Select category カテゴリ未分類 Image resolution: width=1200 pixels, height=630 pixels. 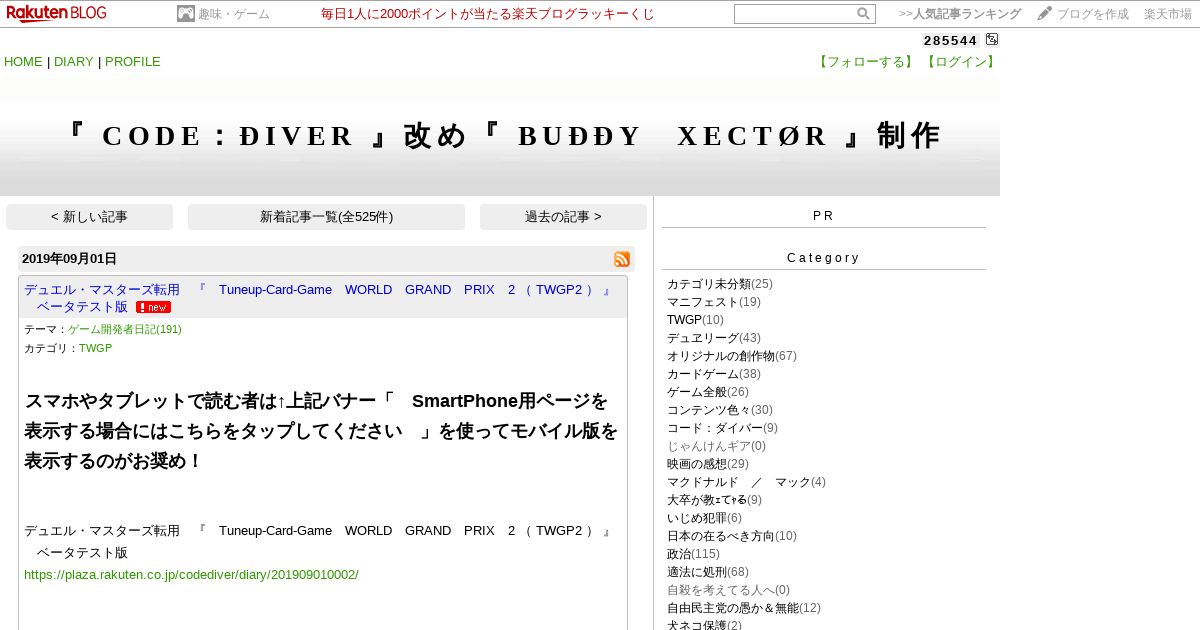709,284
